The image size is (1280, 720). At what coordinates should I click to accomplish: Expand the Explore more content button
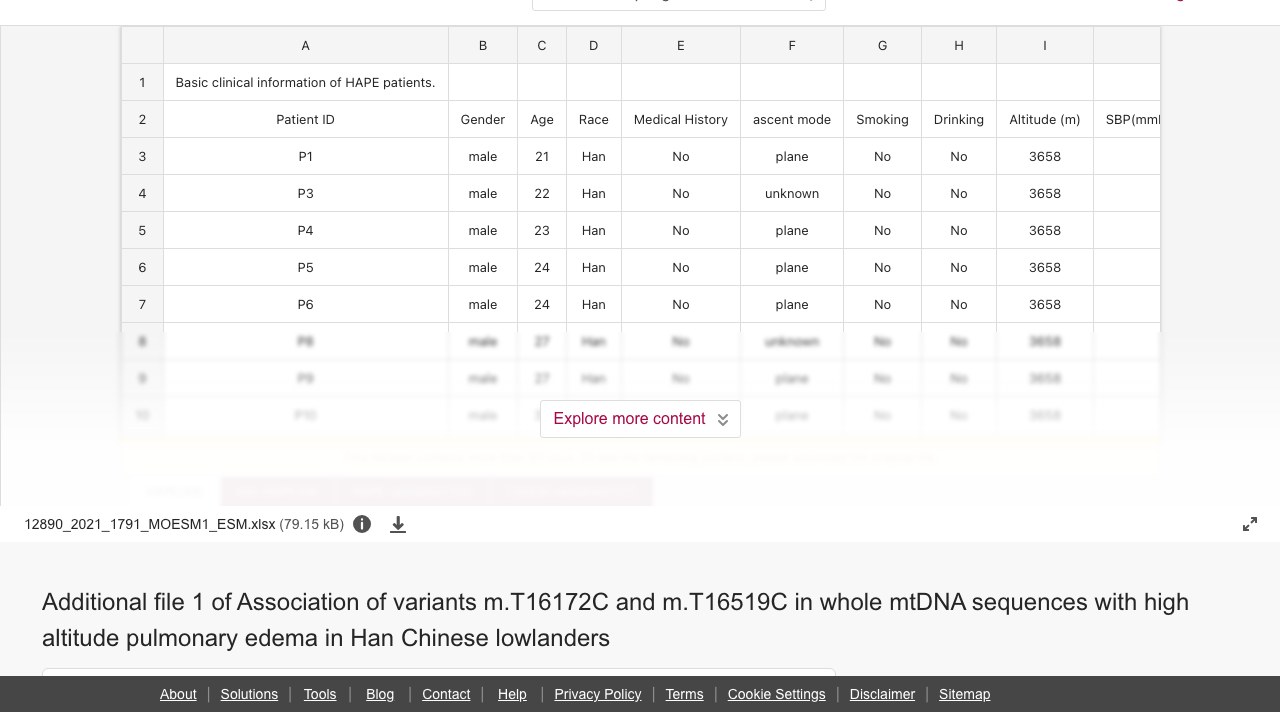[640, 419]
